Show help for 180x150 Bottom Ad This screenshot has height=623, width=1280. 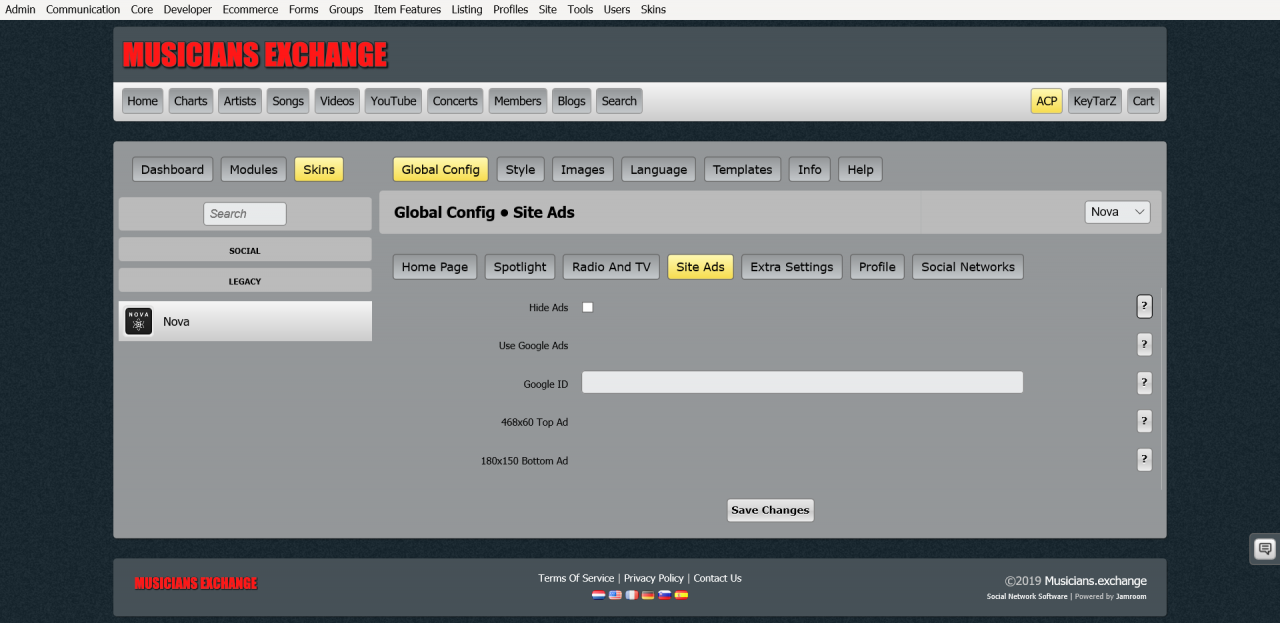[1144, 460]
